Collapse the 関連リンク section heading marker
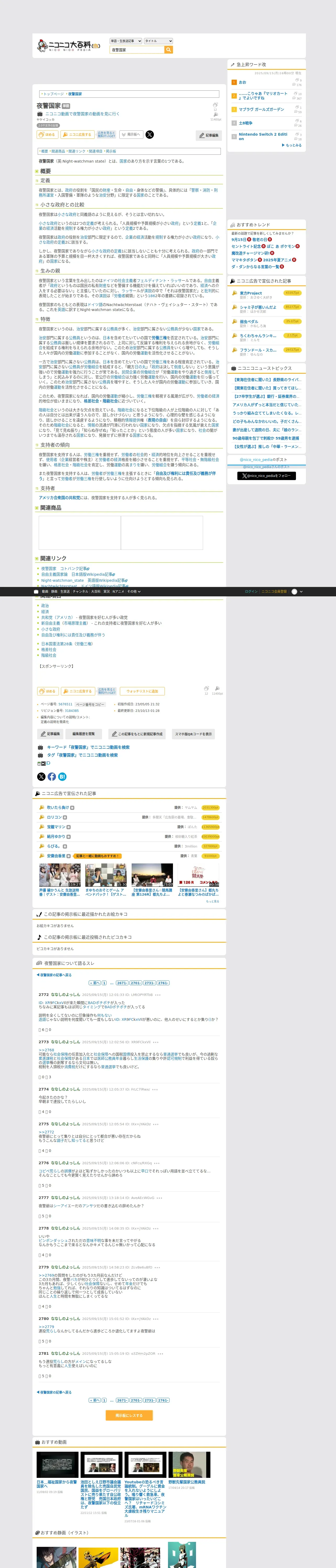 37,558
